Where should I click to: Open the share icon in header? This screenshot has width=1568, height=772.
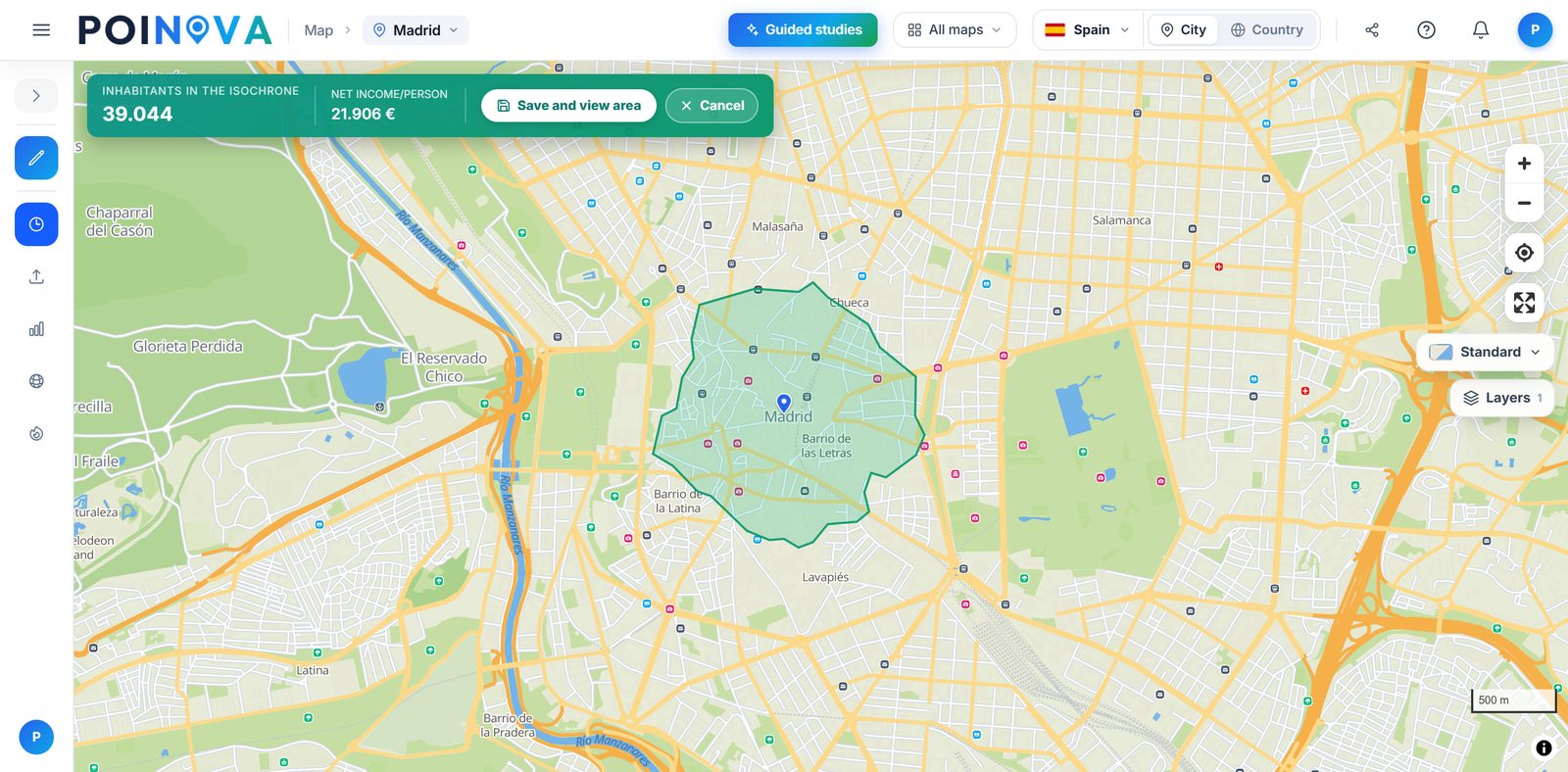[1372, 30]
